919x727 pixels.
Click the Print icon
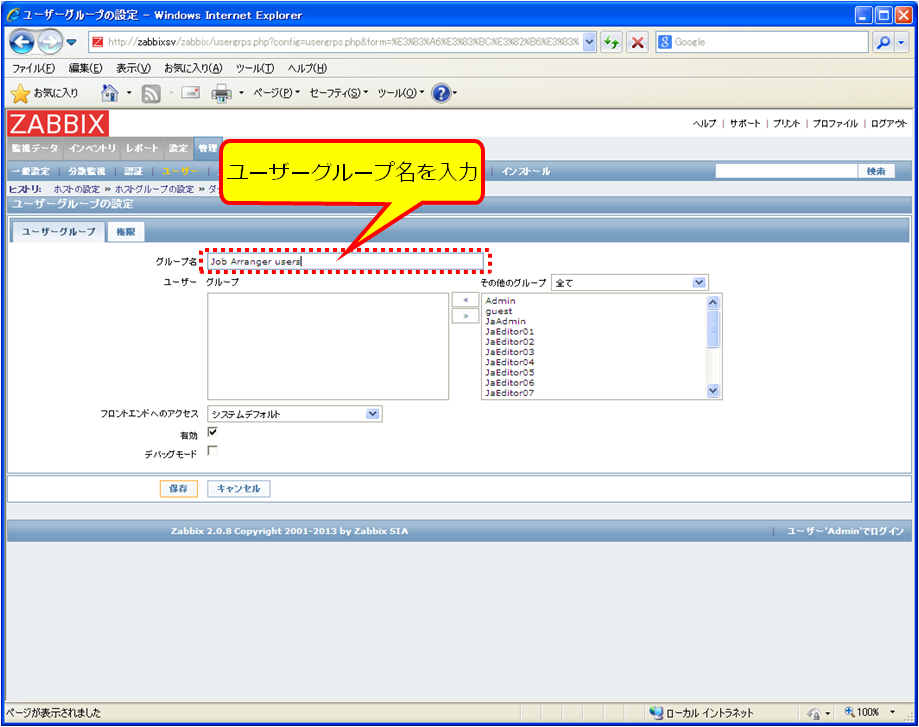click(222, 93)
